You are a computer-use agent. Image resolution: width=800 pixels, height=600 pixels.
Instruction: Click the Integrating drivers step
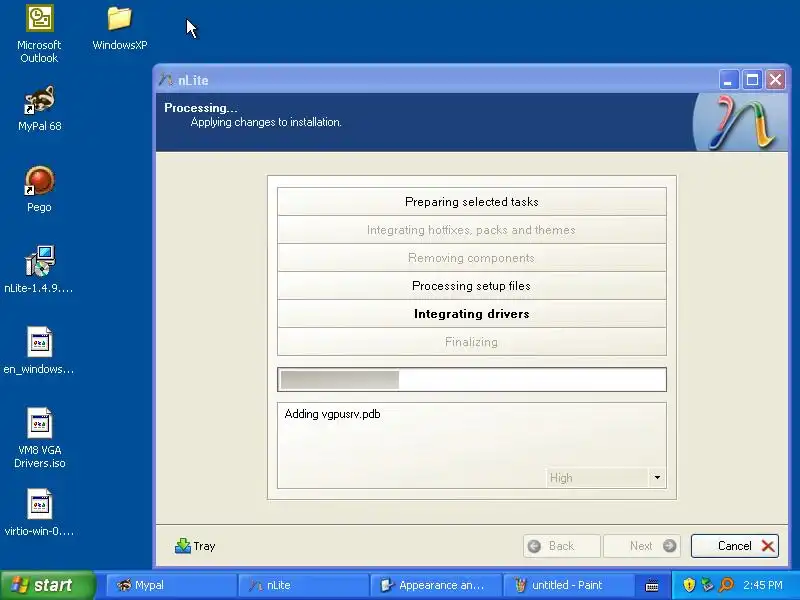pyautogui.click(x=472, y=314)
